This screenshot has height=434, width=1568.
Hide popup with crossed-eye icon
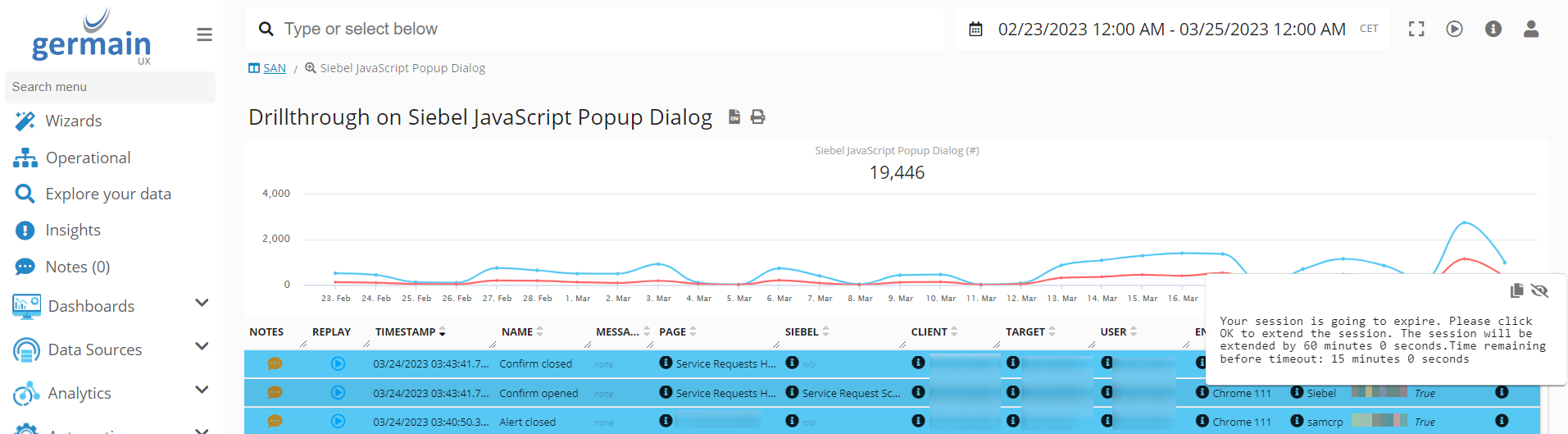pyautogui.click(x=1539, y=291)
